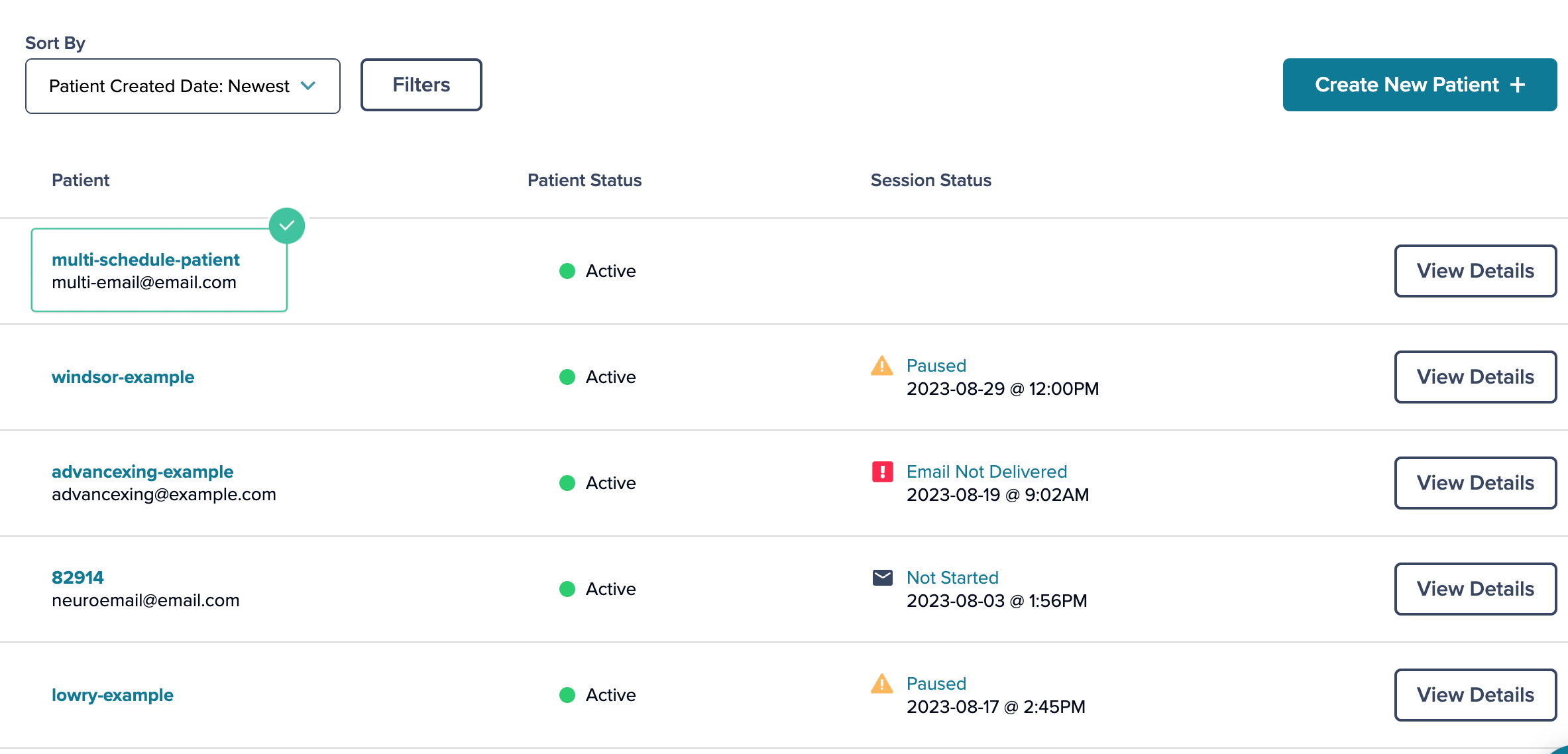1568x754 pixels.
Task: Click the warning triangle icon for windsor-example
Action: click(x=882, y=366)
